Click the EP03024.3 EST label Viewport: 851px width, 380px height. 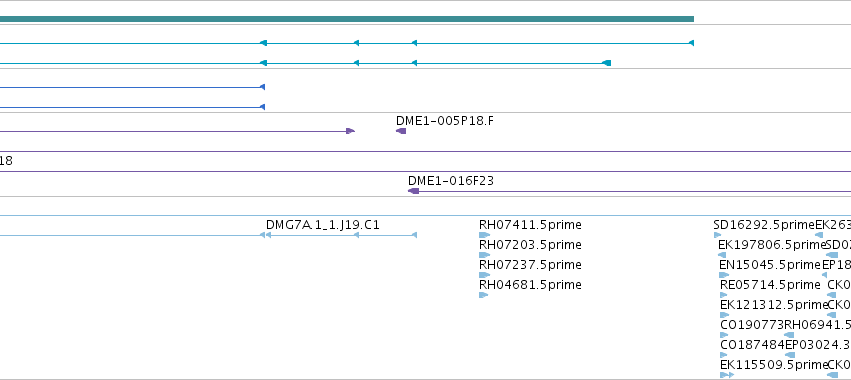(x=818, y=345)
